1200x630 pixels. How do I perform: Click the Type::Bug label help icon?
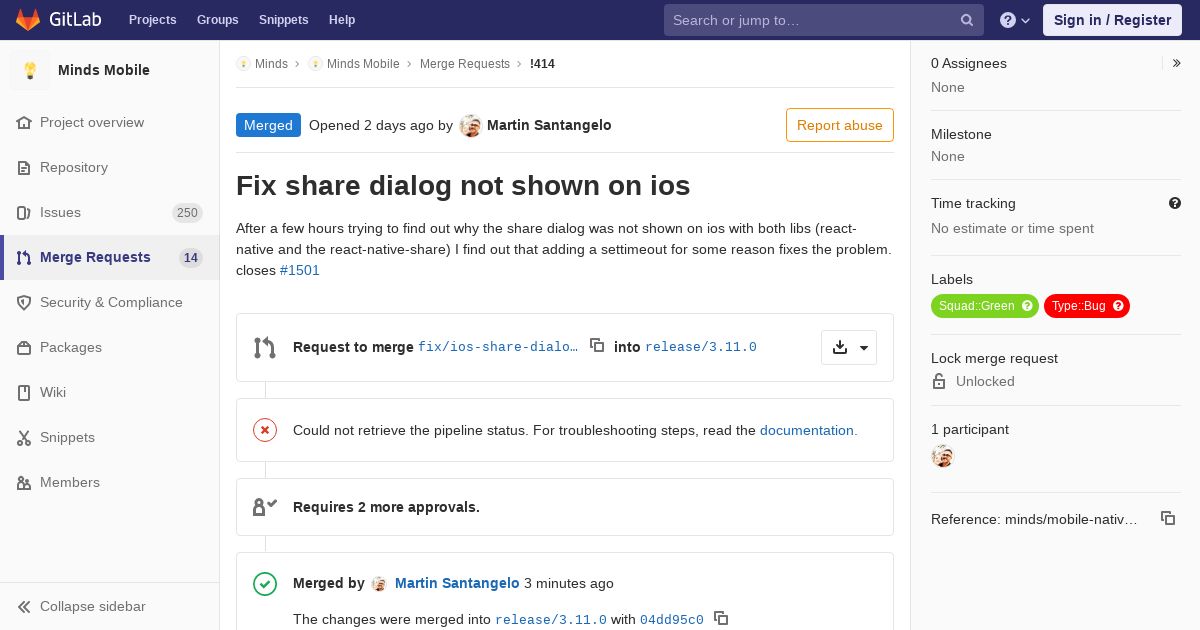1118,306
